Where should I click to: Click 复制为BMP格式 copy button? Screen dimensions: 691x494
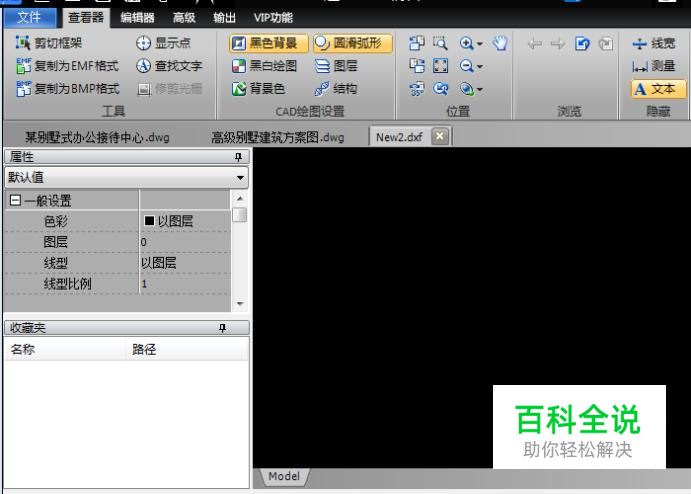click(x=67, y=89)
